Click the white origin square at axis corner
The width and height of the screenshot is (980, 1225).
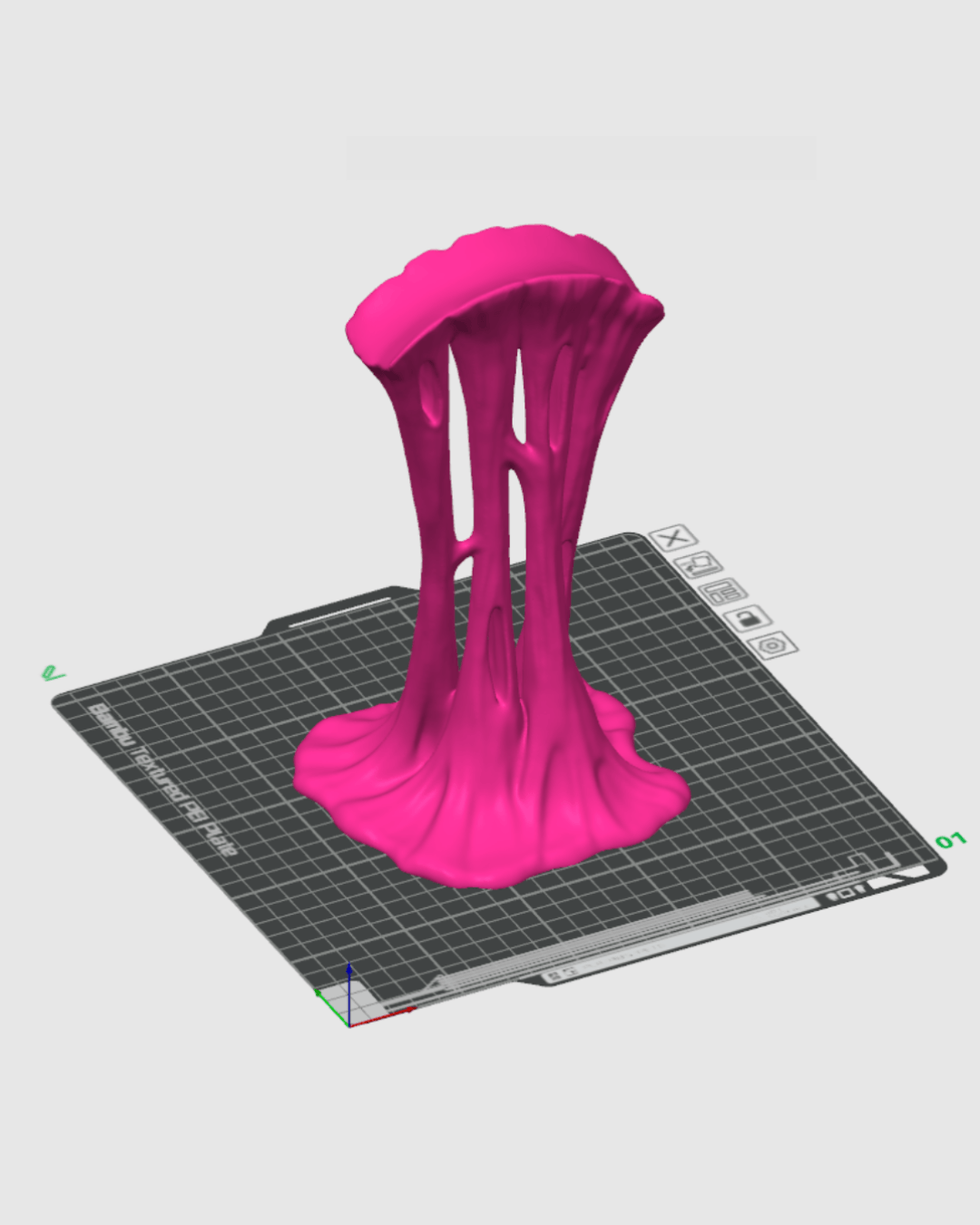click(361, 1003)
